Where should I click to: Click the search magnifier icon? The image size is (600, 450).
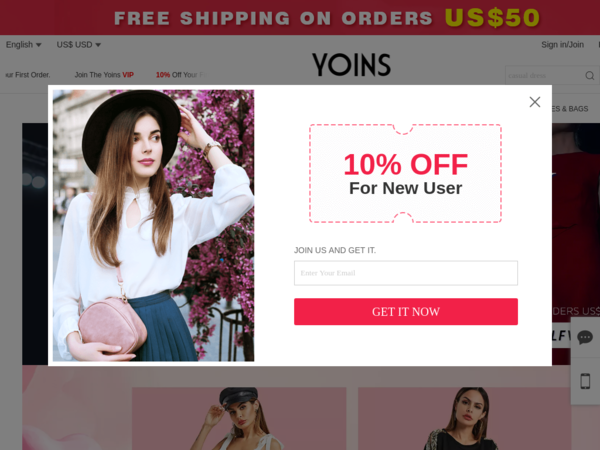pos(590,75)
